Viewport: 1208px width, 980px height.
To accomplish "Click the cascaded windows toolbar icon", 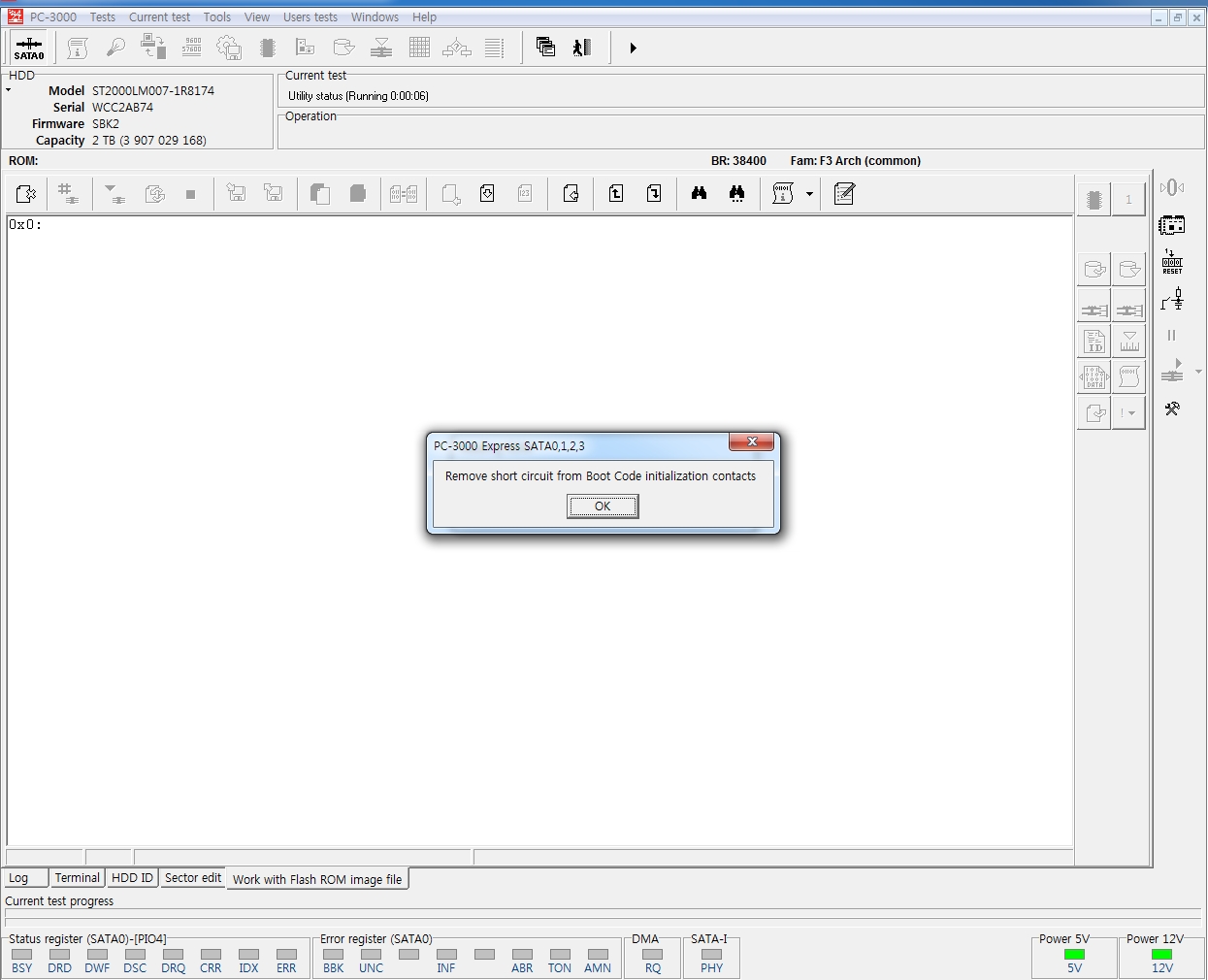I will coord(545,48).
